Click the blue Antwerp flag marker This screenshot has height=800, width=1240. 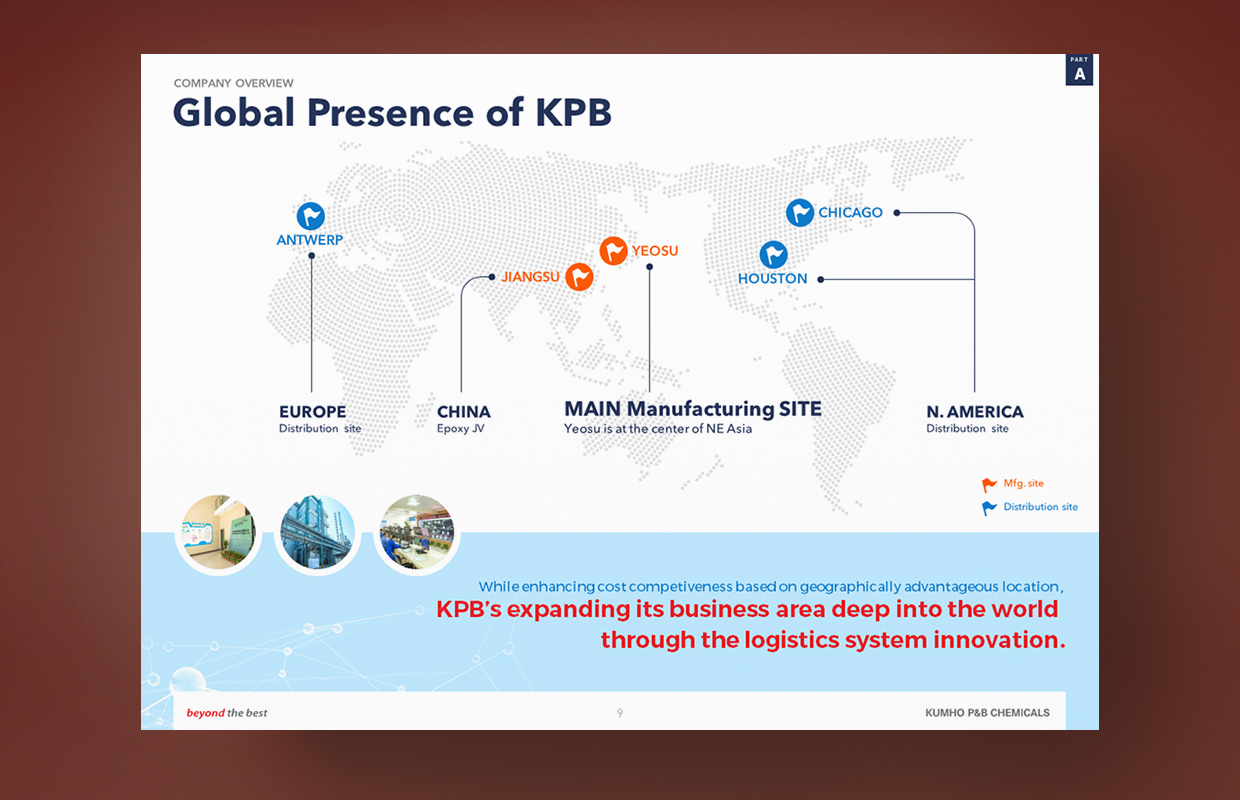(x=311, y=216)
